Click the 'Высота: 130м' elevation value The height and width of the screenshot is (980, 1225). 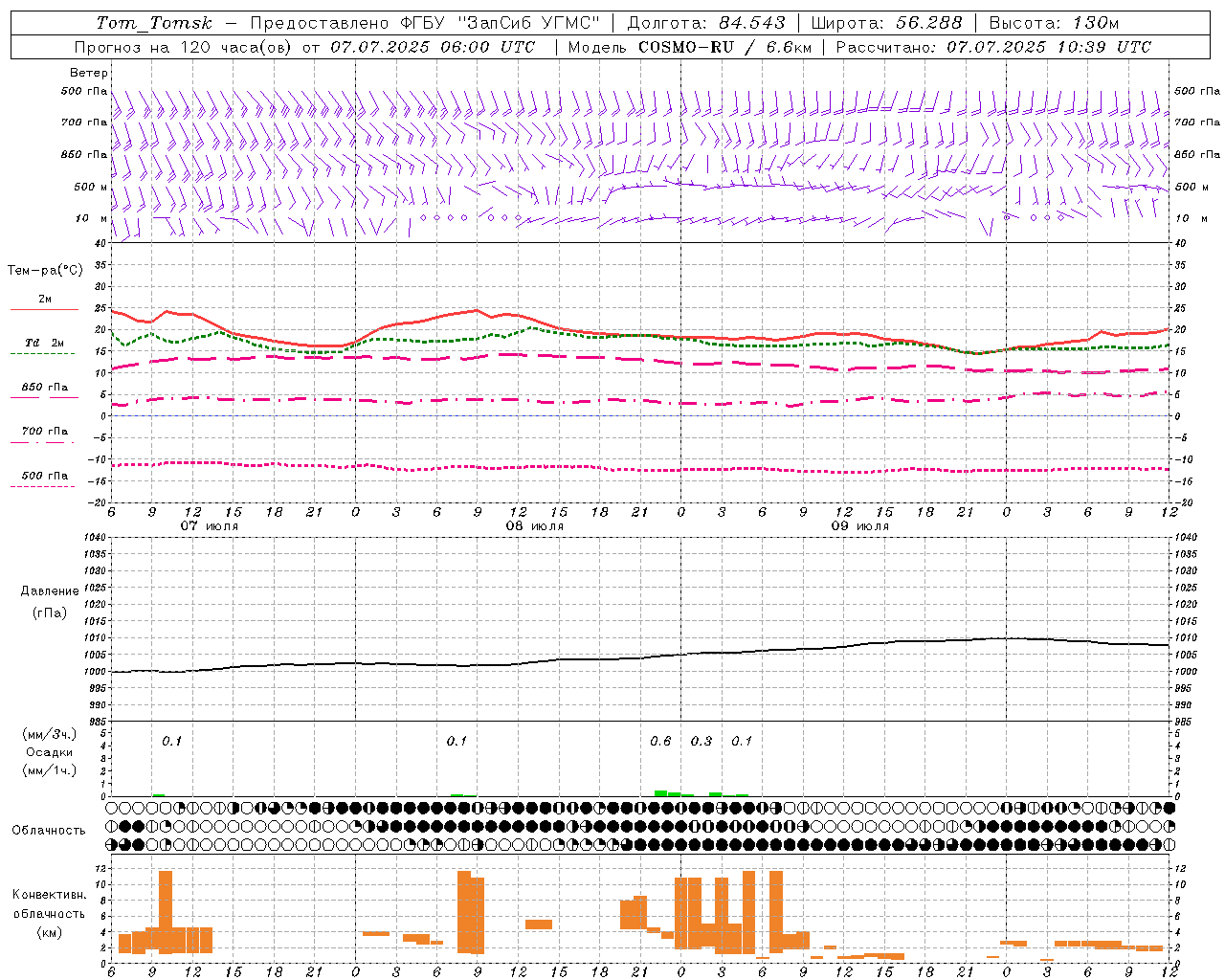[1054, 23]
